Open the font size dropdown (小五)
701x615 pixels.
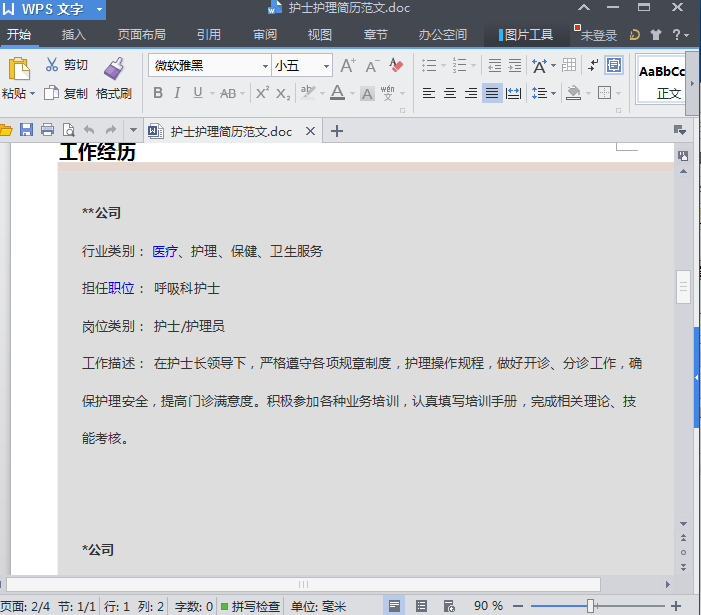click(x=326, y=66)
